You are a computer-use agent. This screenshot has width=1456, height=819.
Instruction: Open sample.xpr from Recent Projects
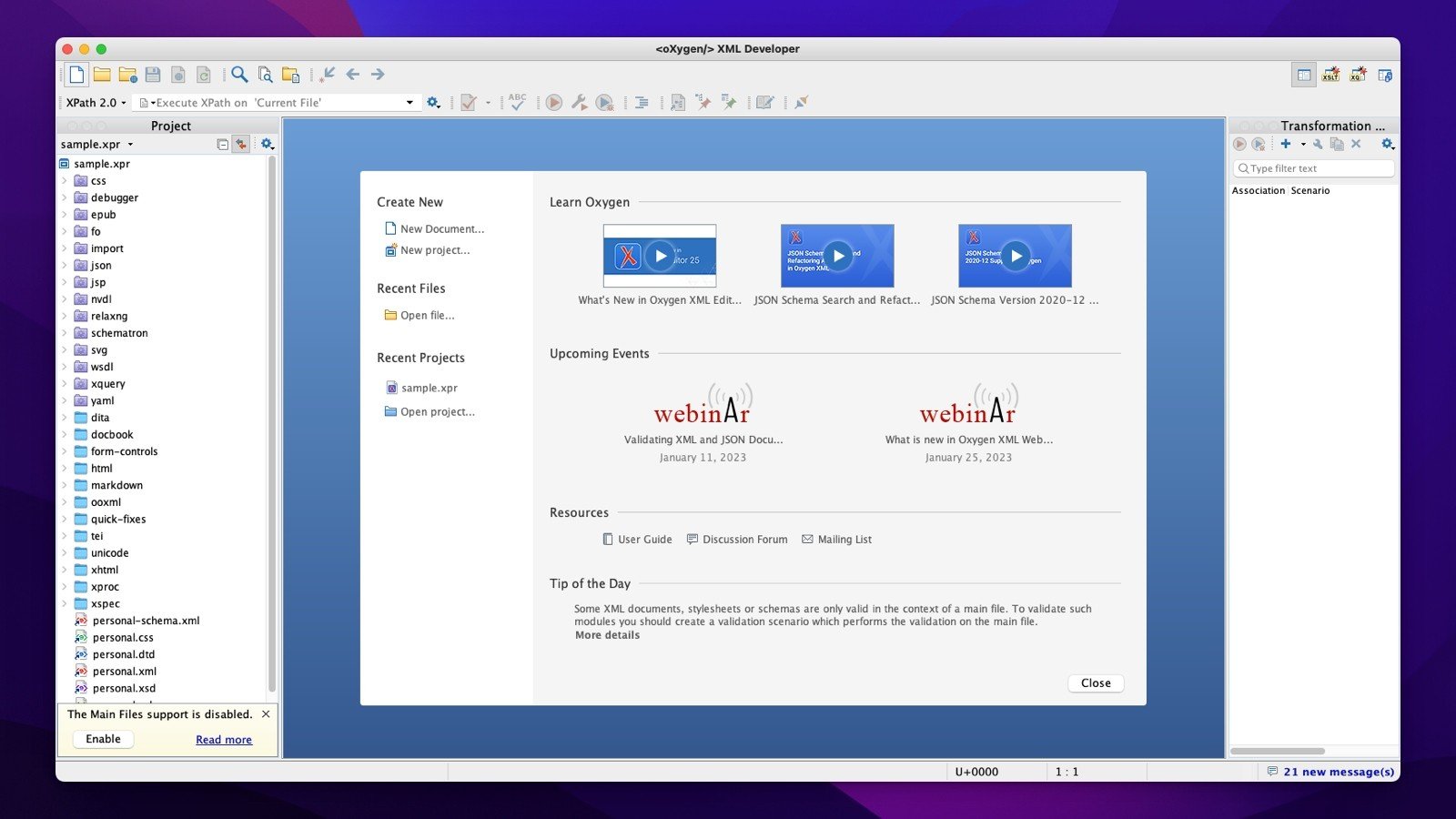tap(429, 388)
